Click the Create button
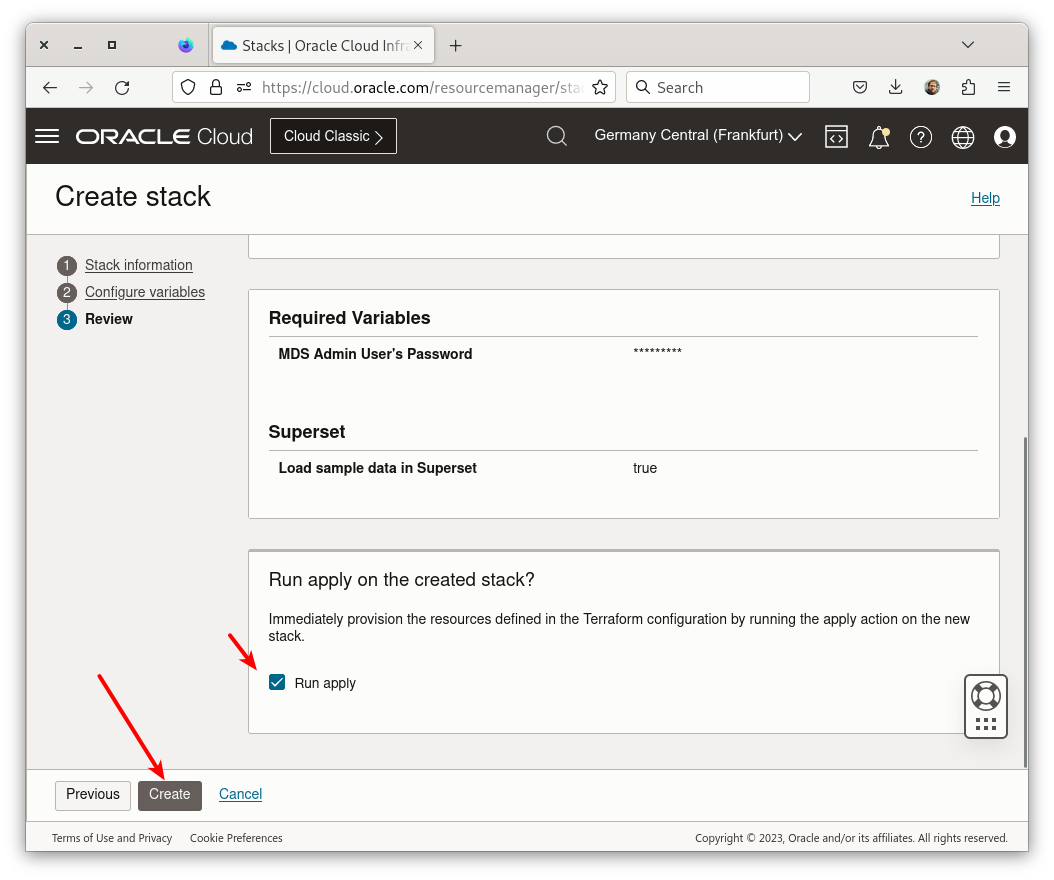Screen dimensions: 1054x880 (x=169, y=794)
